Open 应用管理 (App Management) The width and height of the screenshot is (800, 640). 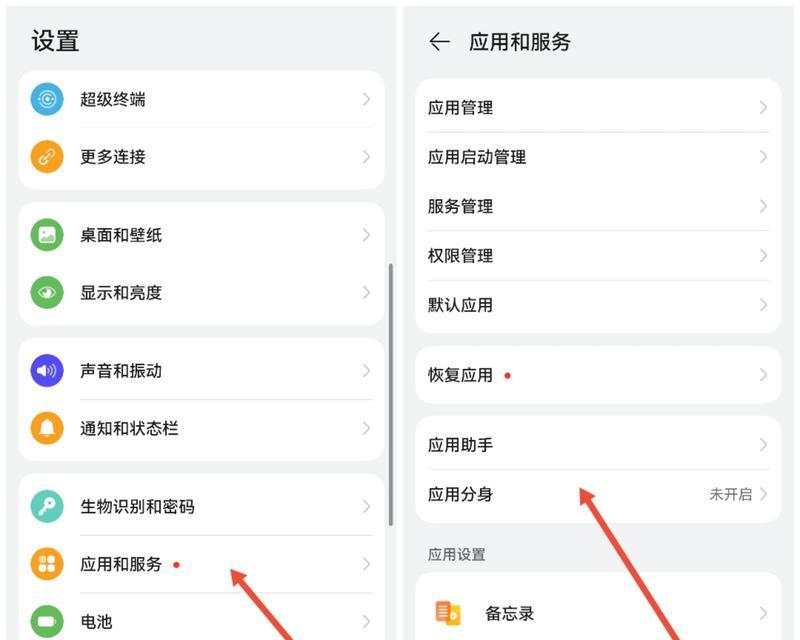coord(460,108)
